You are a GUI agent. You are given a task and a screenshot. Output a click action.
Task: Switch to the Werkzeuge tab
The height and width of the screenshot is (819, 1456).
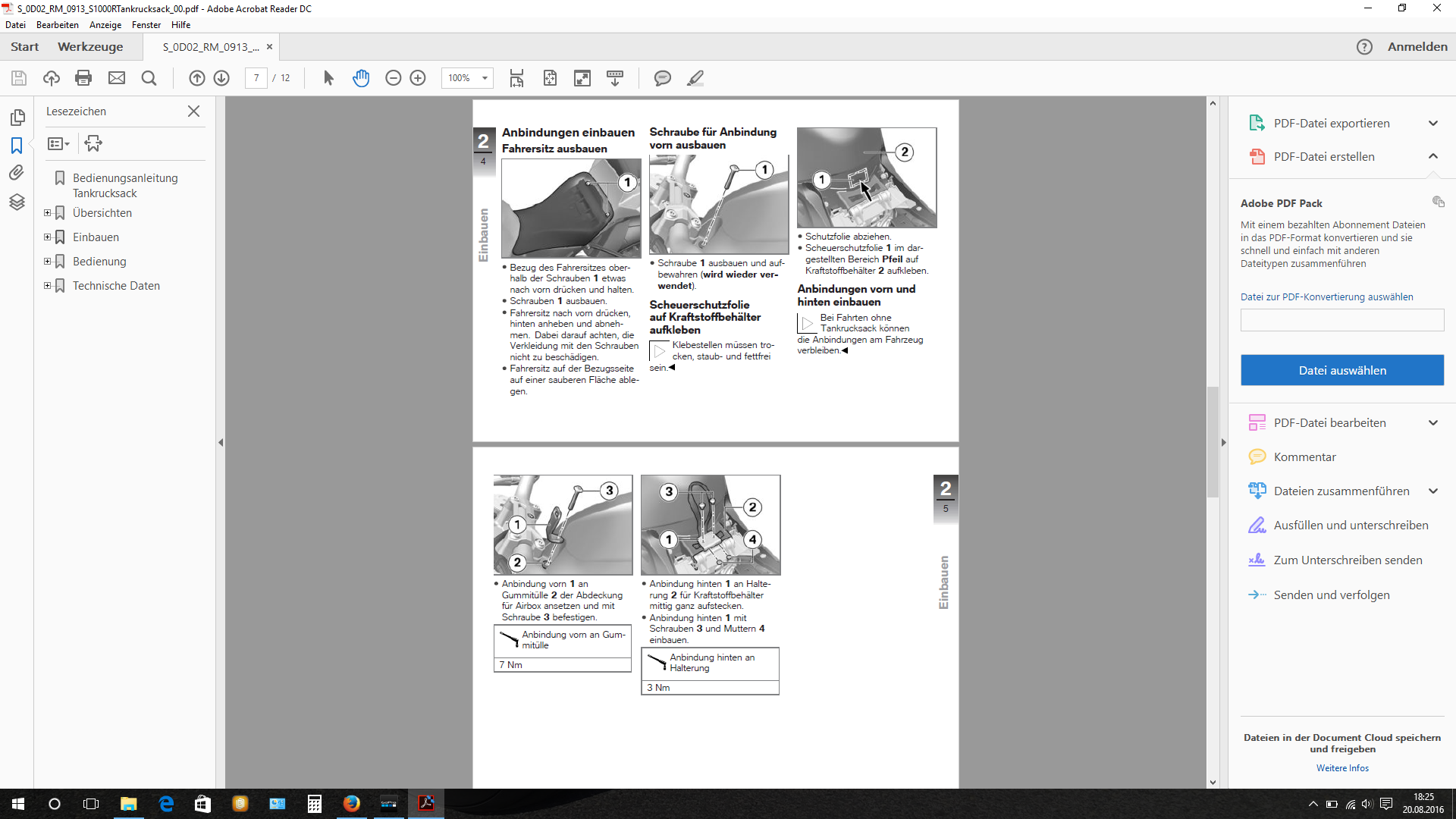point(90,47)
